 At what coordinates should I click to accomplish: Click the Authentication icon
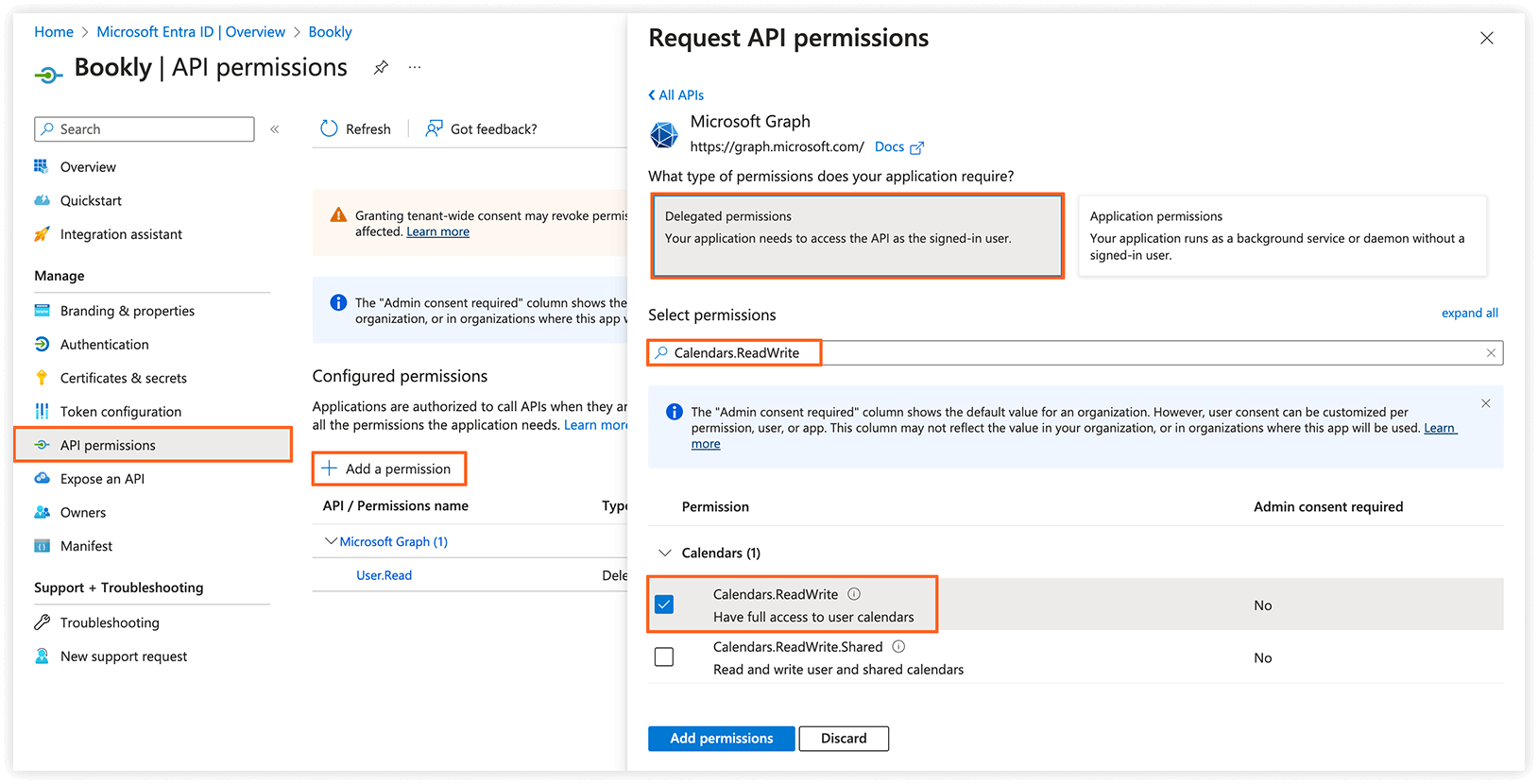(42, 344)
